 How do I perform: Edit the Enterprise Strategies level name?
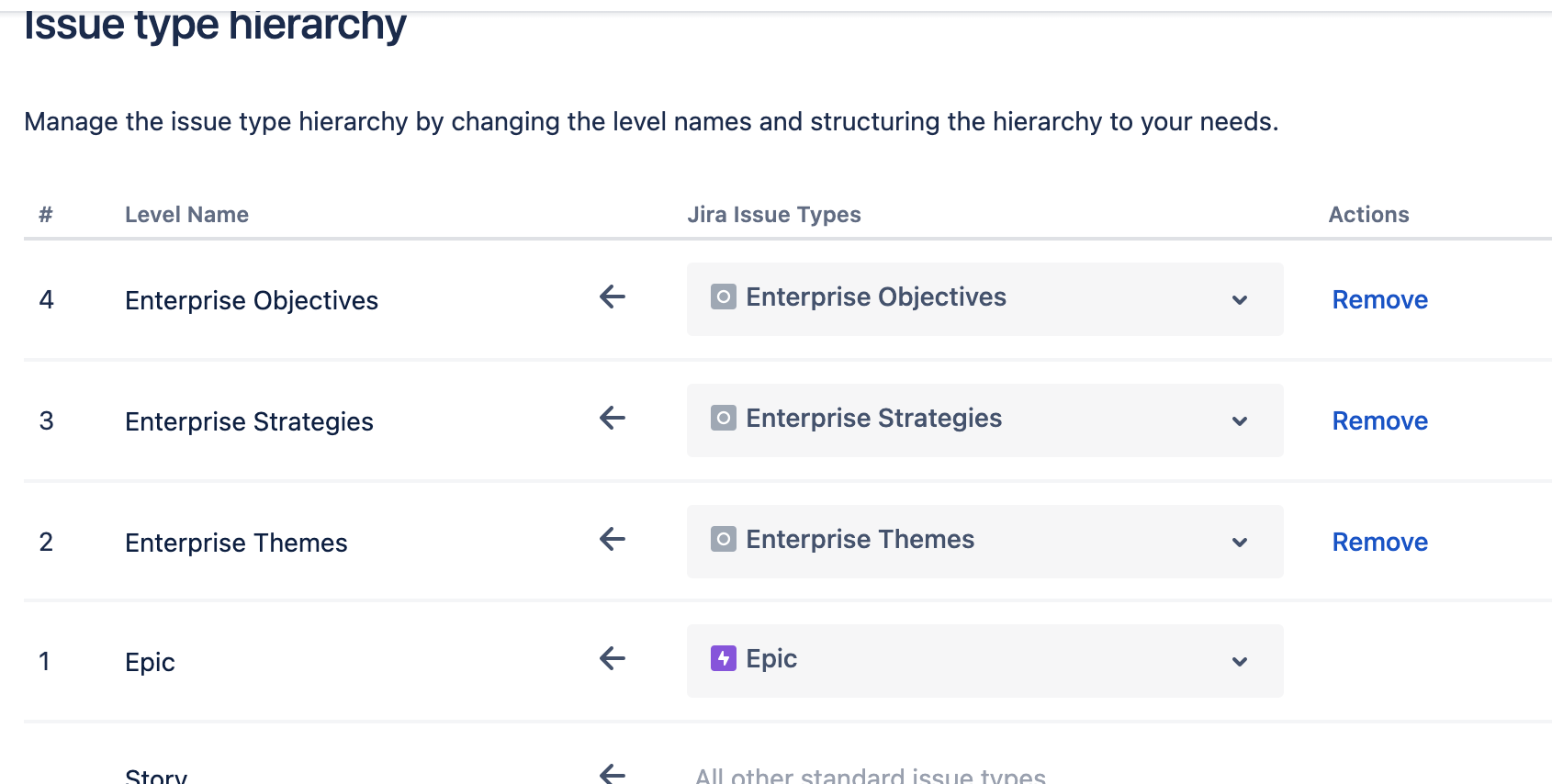(249, 422)
